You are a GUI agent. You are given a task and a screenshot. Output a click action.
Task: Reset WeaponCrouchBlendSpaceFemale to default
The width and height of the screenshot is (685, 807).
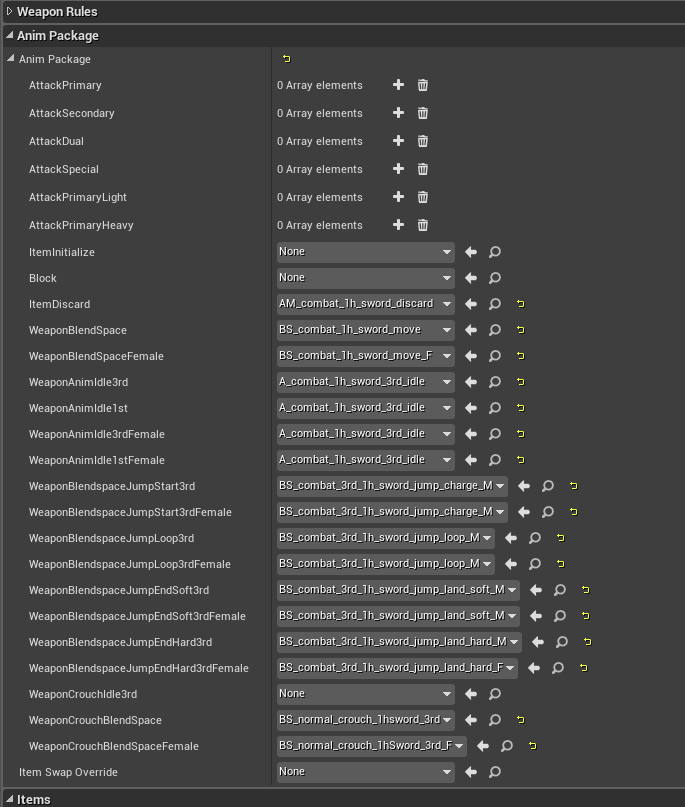pos(532,746)
